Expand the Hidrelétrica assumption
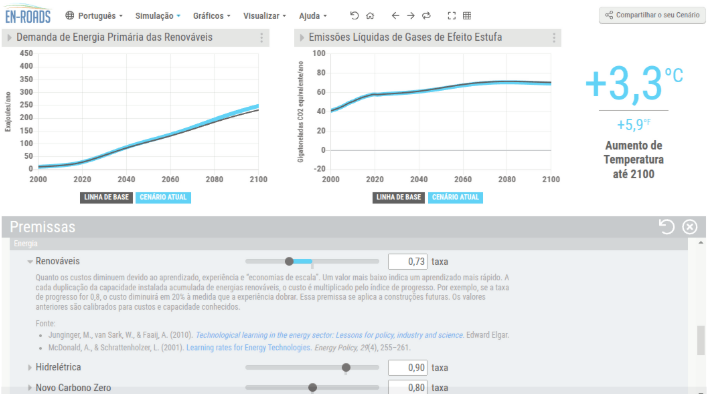The width and height of the screenshot is (707, 394). point(30,367)
